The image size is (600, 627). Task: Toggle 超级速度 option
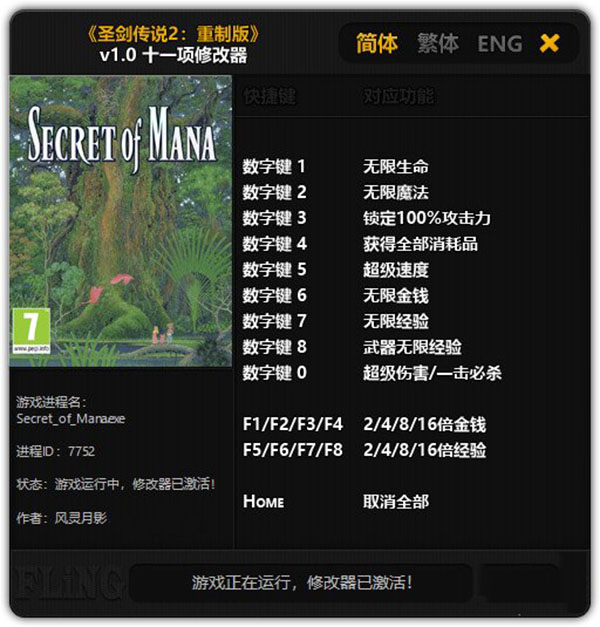tap(396, 270)
